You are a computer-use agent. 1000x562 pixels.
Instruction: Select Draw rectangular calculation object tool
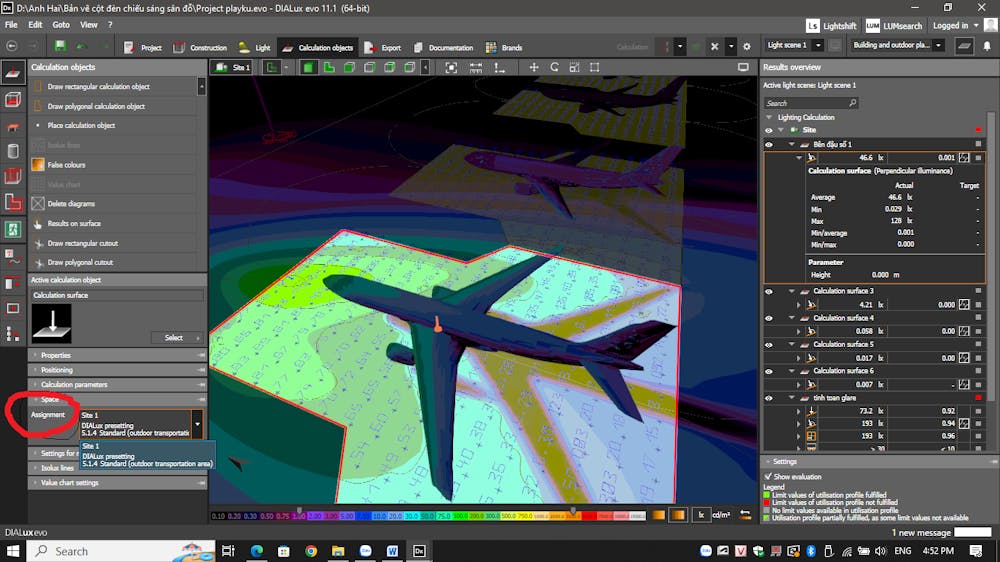pos(96,86)
